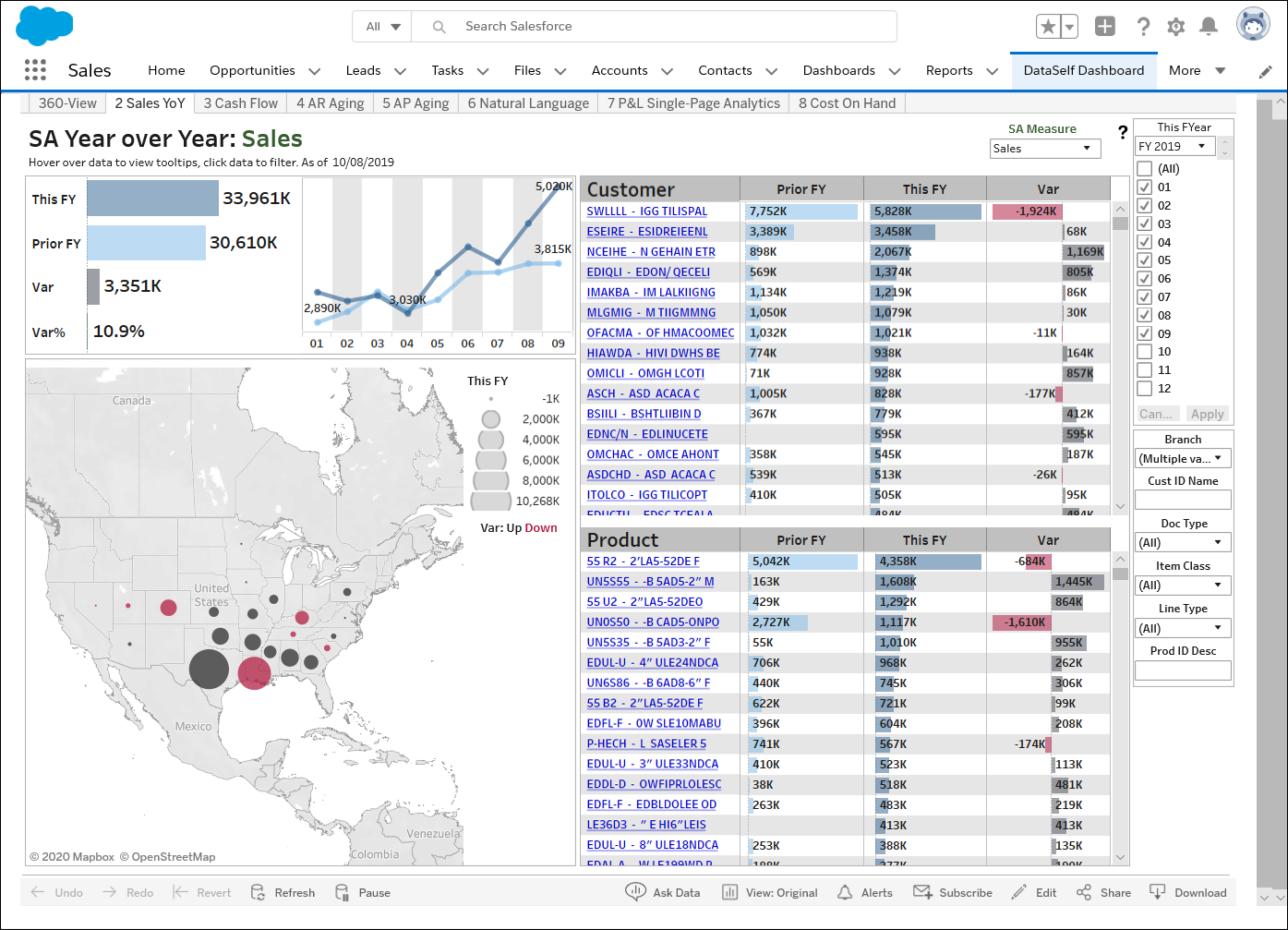
Task: Toggle the (All) months checkbox
Action: point(1145,169)
